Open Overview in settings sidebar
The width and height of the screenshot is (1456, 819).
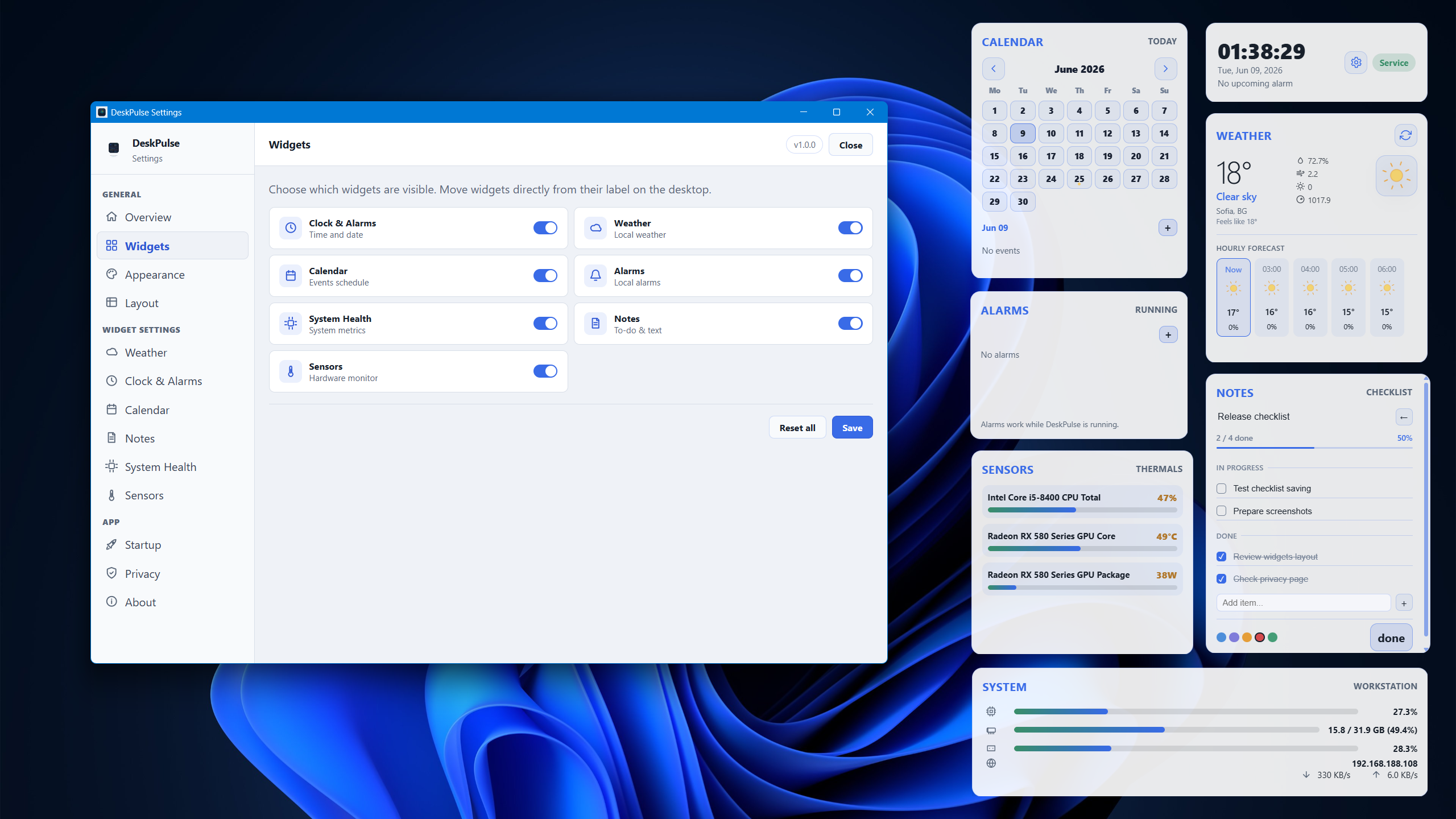172,217
